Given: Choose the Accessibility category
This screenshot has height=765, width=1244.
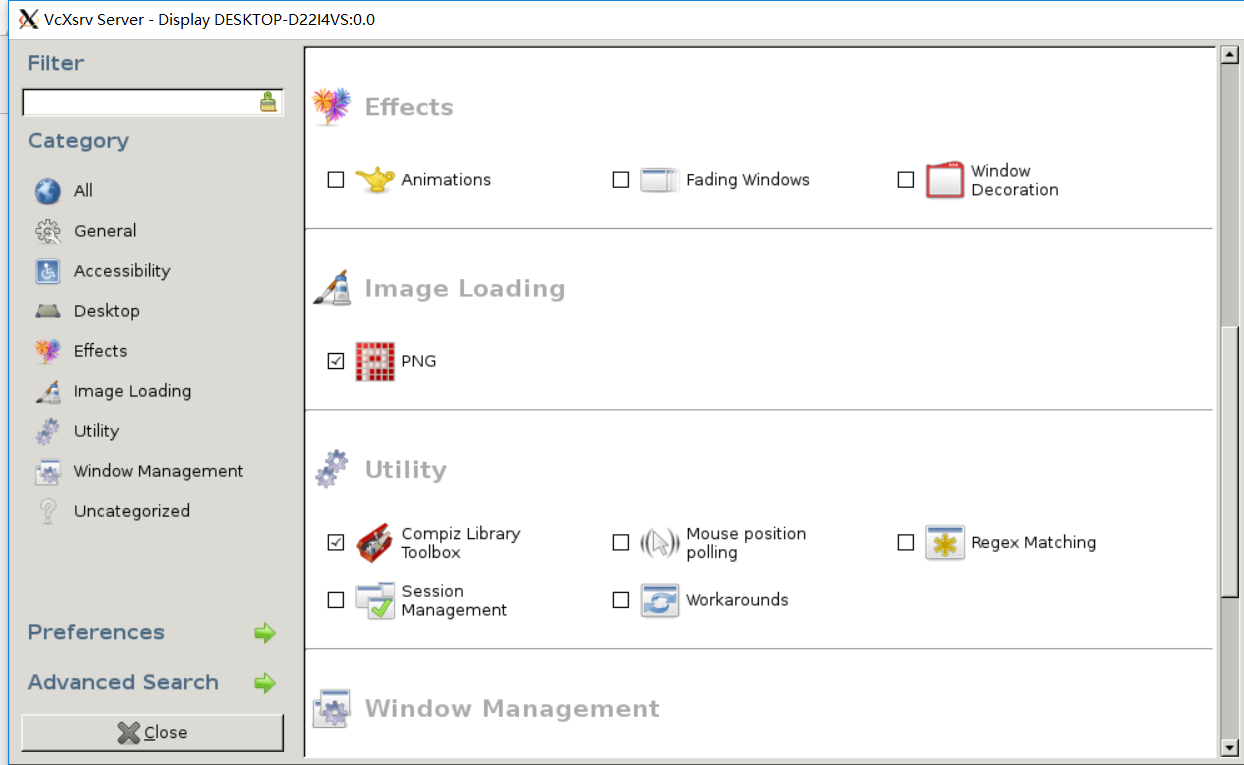Looking at the screenshot, I should 121,271.
